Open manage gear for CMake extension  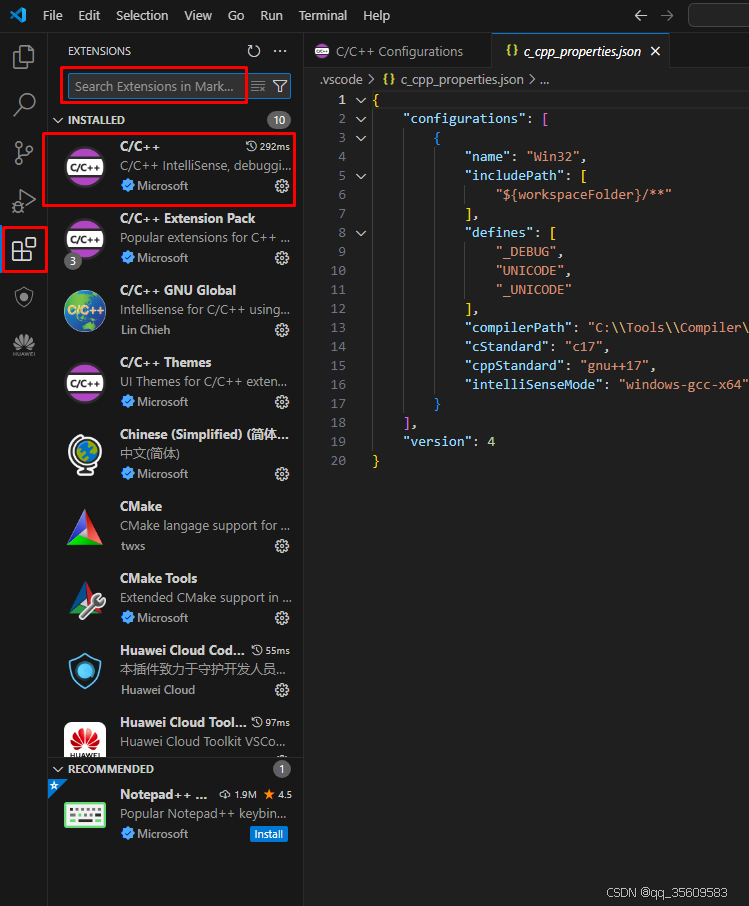281,545
